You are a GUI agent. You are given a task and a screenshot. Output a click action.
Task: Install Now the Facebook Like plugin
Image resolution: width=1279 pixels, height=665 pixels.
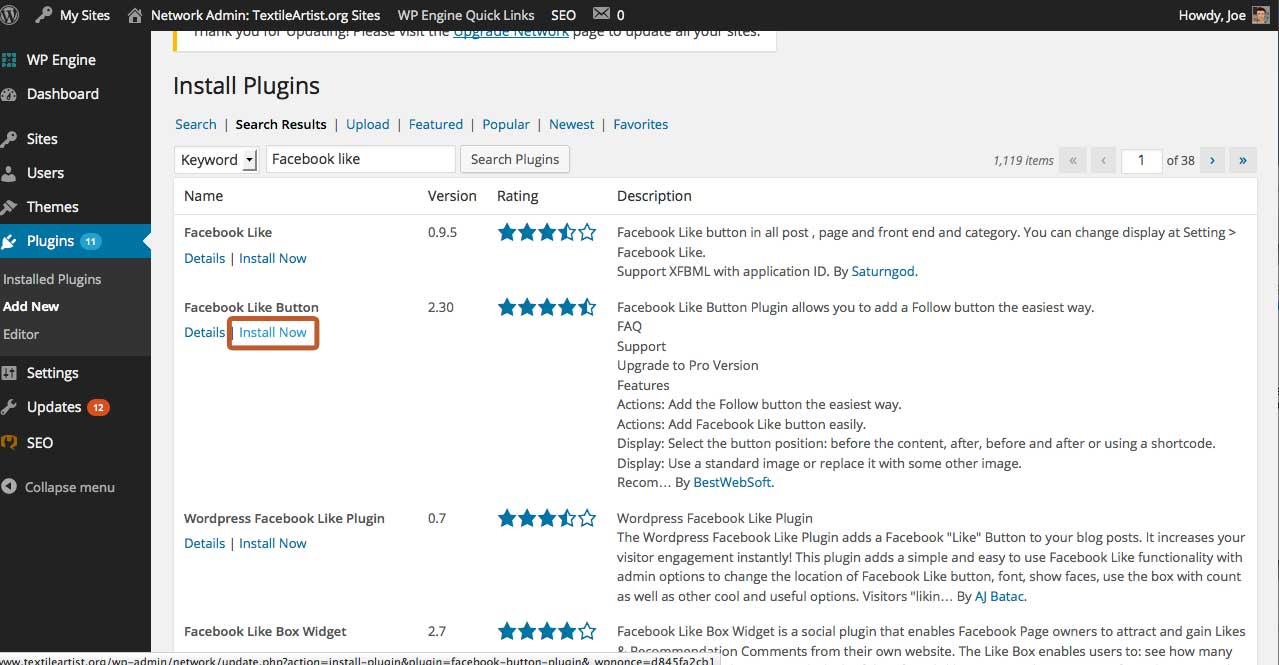point(273,258)
